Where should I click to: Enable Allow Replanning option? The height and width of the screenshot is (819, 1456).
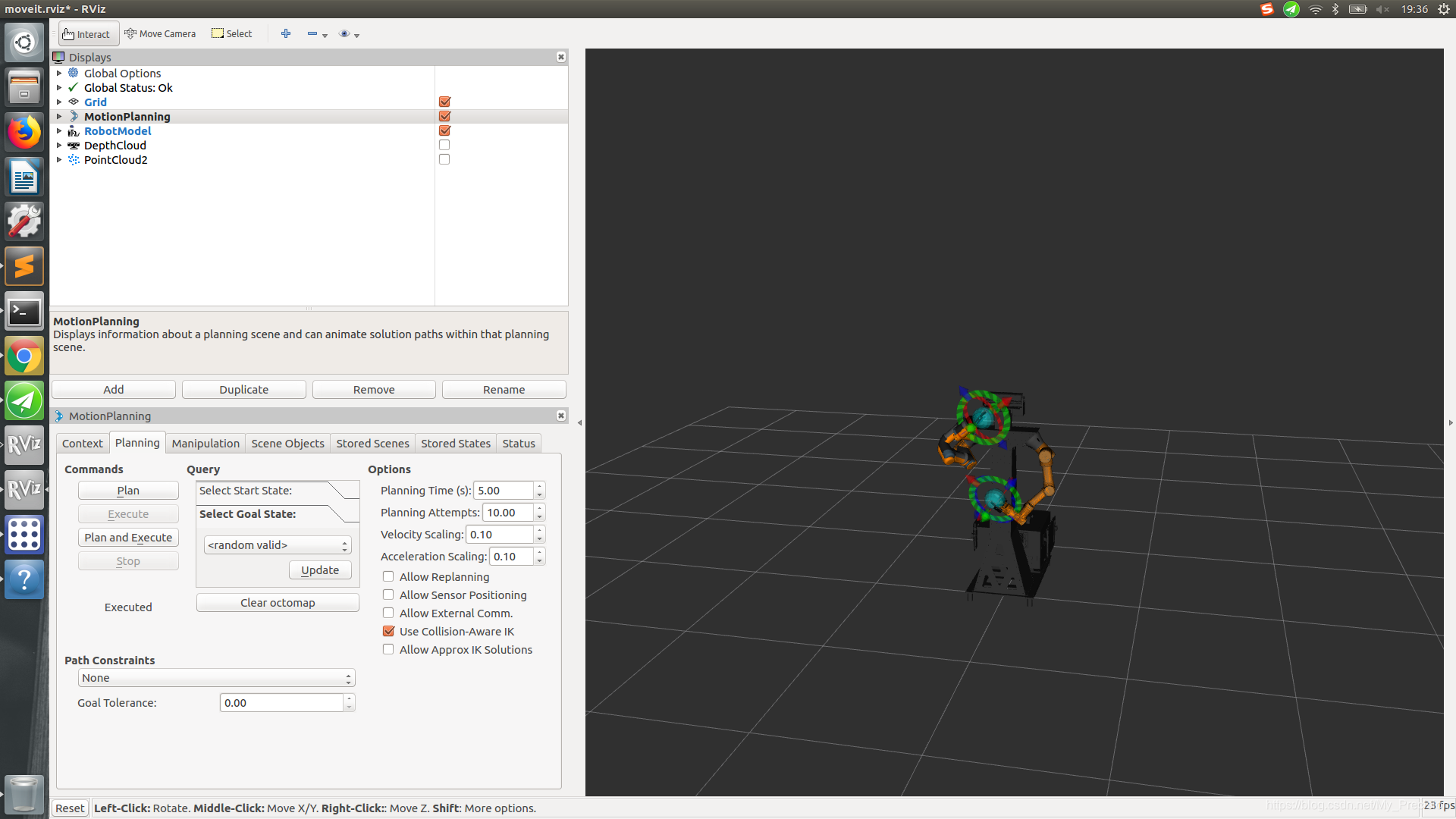point(388,576)
